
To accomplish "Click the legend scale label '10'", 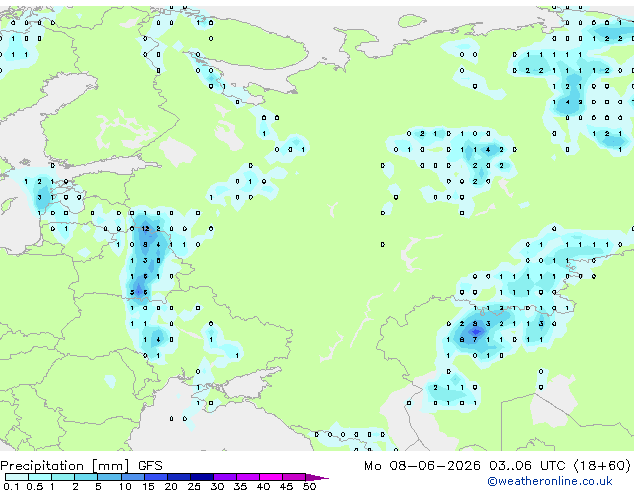I will (x=125, y=486).
